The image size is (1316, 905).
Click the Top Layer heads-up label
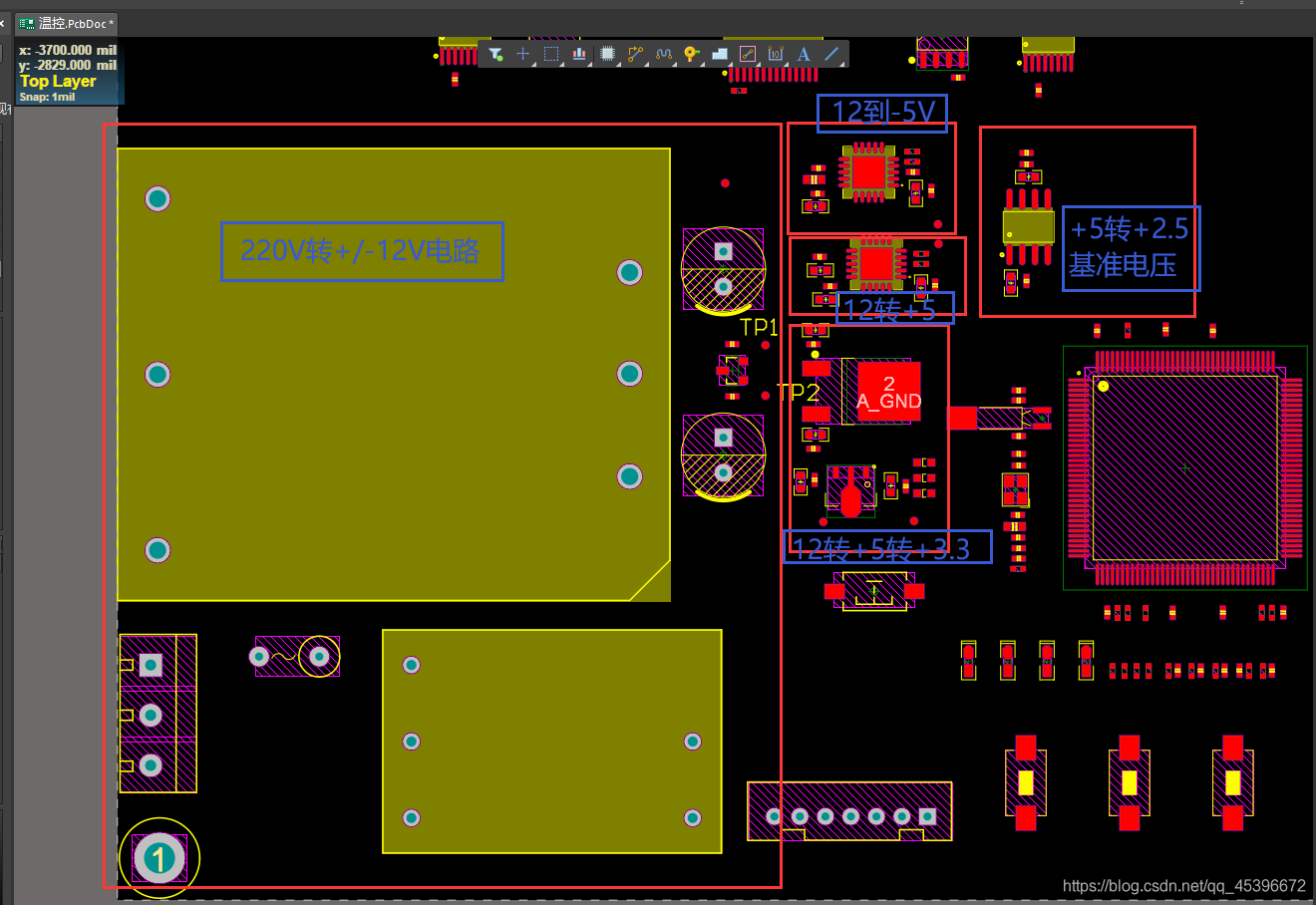click(58, 82)
